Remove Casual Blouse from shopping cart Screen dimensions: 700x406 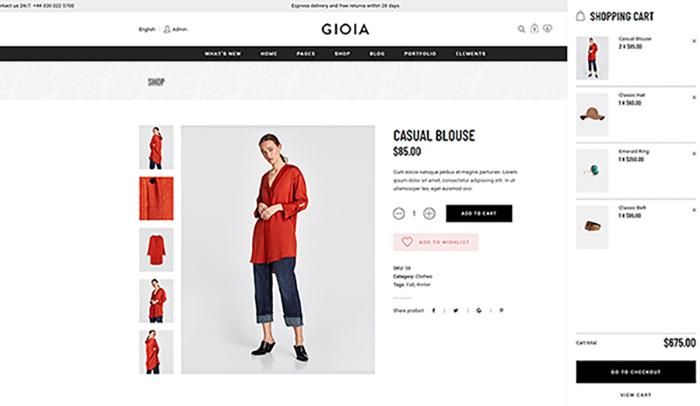coord(694,41)
